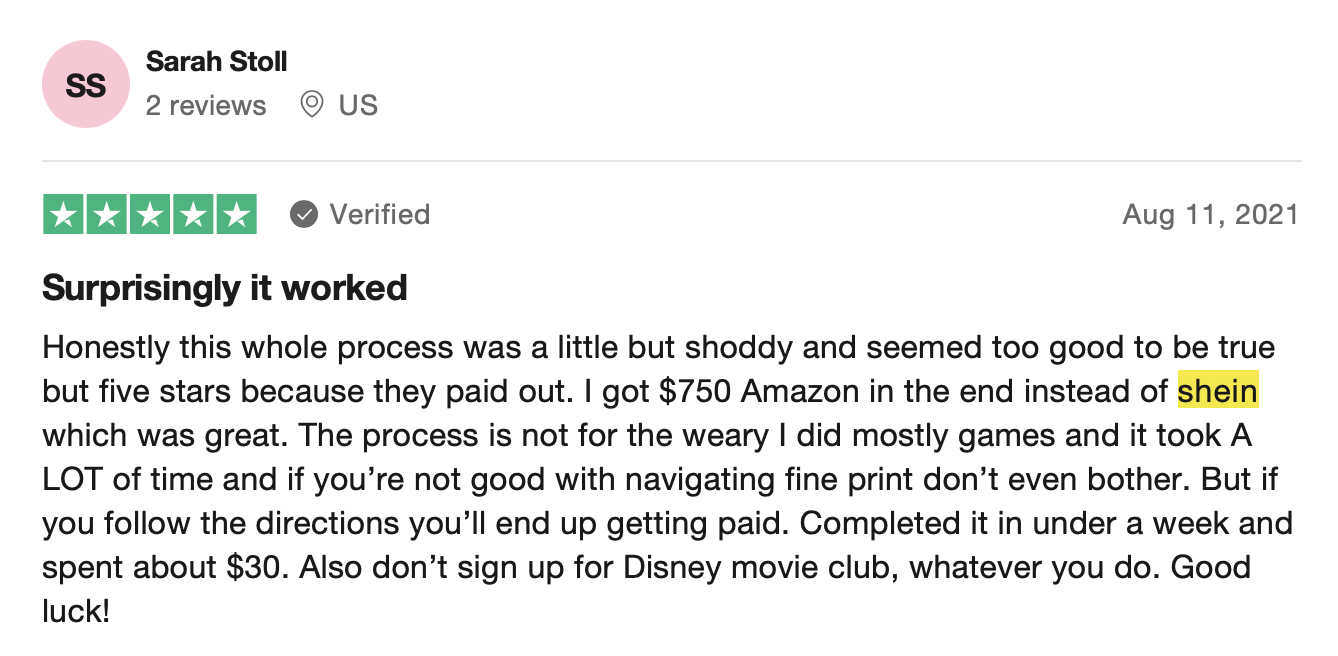Click the word 'Amazon' in the review
Image resolution: width=1338 pixels, height=656 pixels.
tap(801, 391)
